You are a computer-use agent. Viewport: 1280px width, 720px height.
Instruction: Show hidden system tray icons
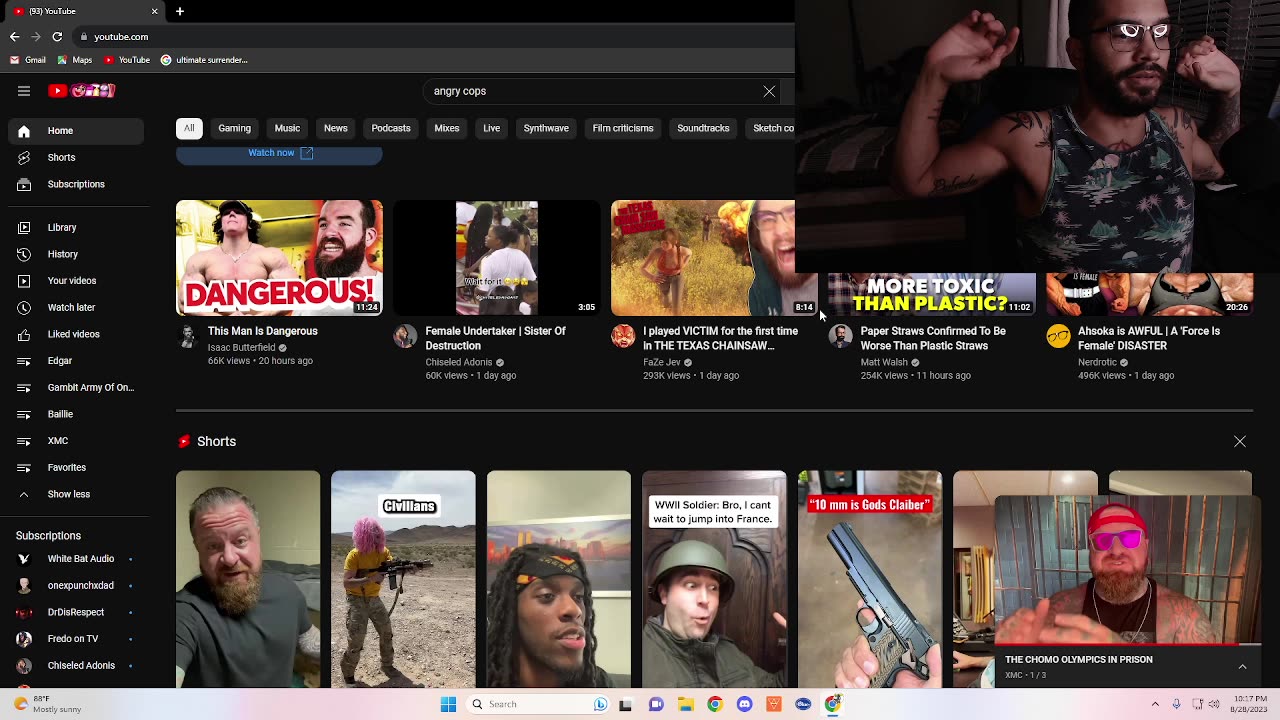point(1155,704)
